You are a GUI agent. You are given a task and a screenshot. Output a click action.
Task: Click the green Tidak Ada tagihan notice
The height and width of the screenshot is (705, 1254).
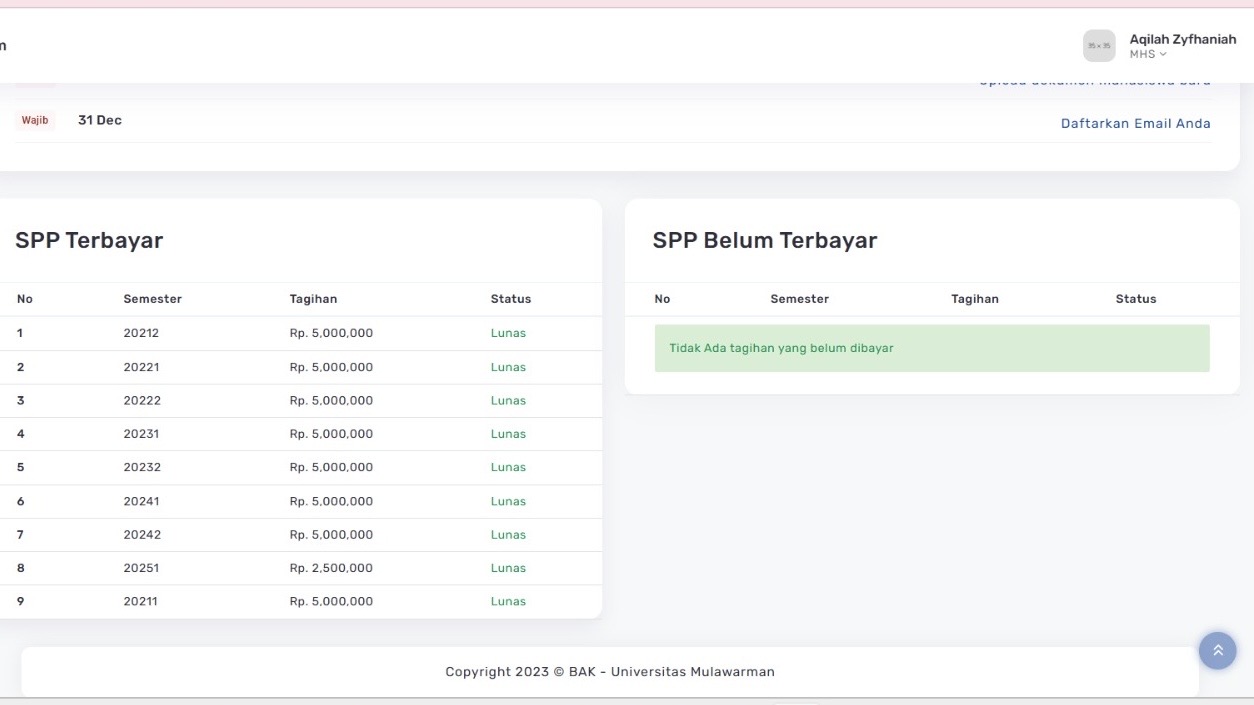pos(931,348)
